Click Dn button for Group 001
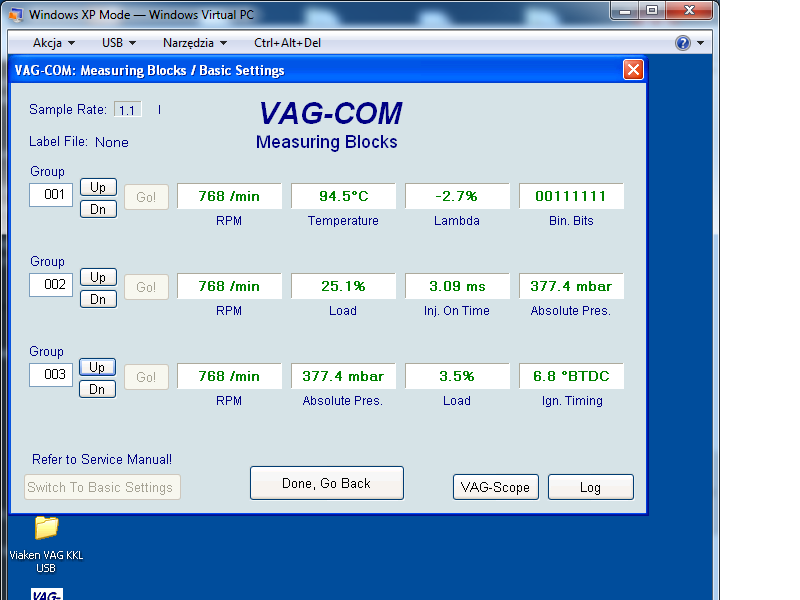This screenshot has width=800, height=600. click(98, 209)
